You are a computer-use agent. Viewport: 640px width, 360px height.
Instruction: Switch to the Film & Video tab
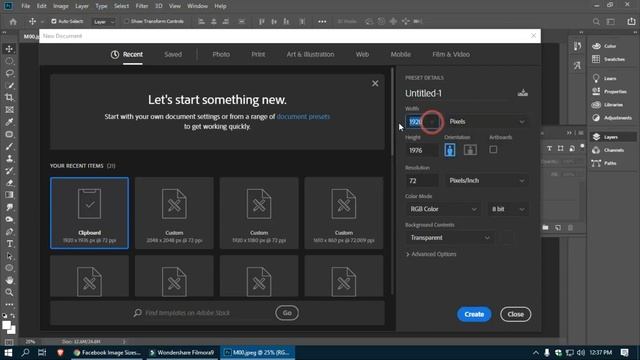(451, 54)
